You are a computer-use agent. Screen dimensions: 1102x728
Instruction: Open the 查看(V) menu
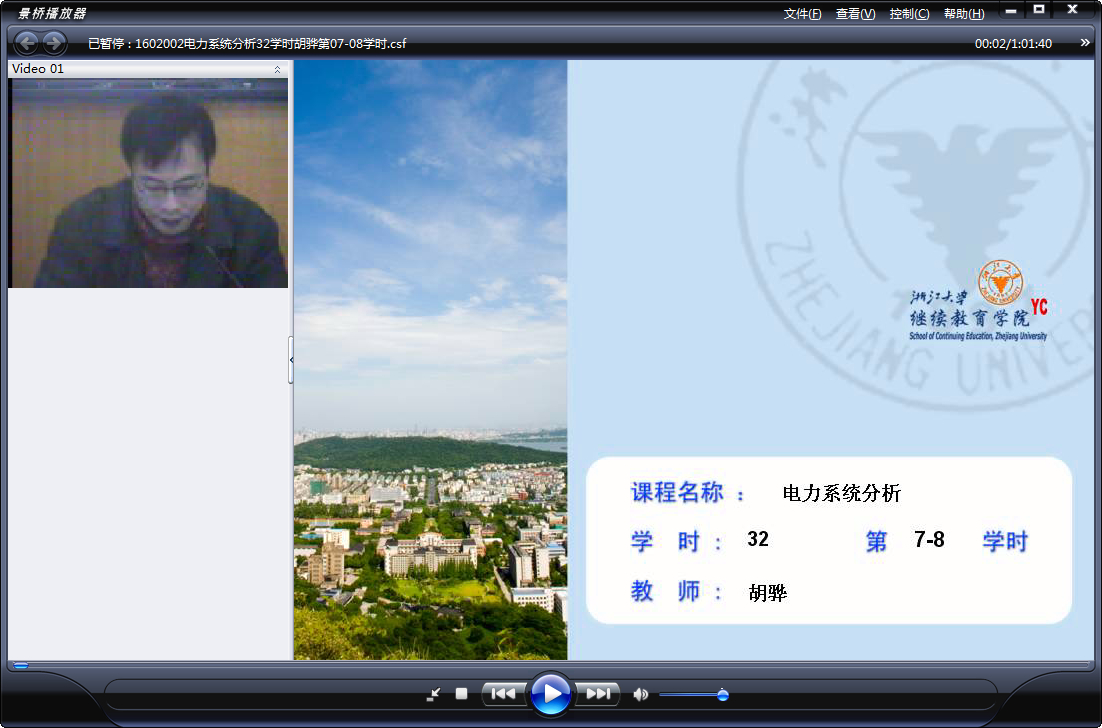855,13
